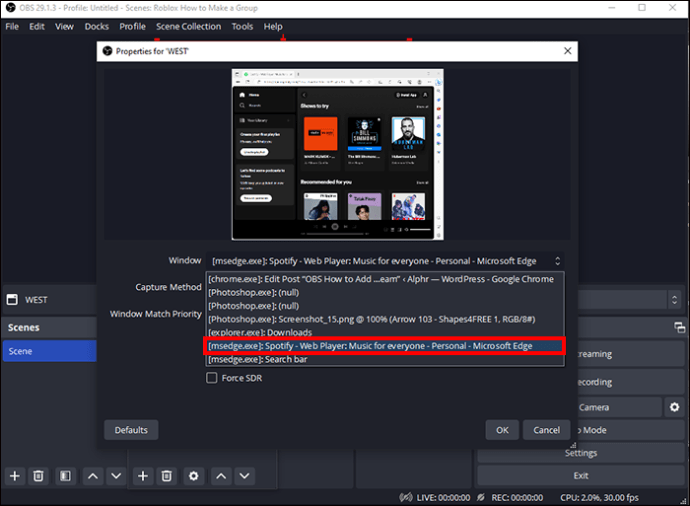Screen dimensions: 690x506
Task: Click the LIVE timer in status bar
Action: [443, 498]
